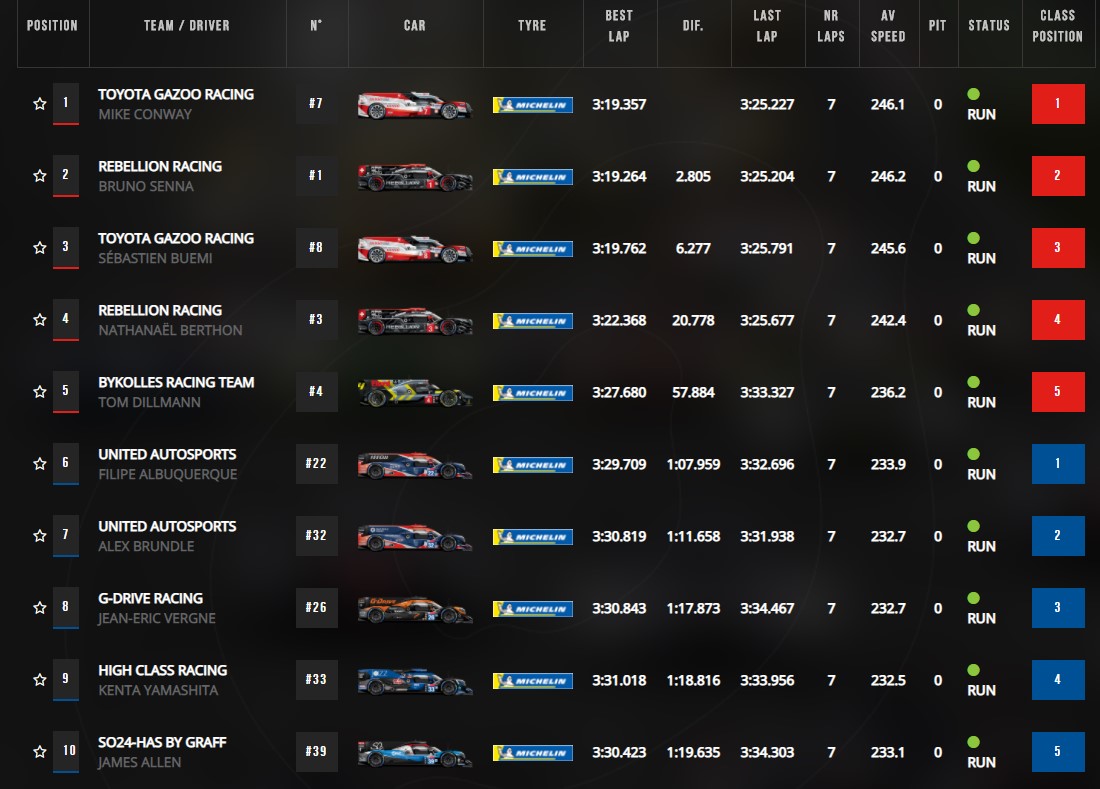Image resolution: width=1100 pixels, height=789 pixels.
Task: Star the Bruno Senna entry
Action: (x=40, y=176)
